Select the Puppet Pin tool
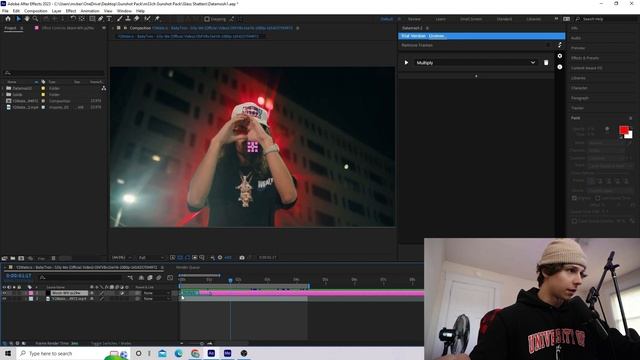Viewport: 640px width, 360px height. 157,19
